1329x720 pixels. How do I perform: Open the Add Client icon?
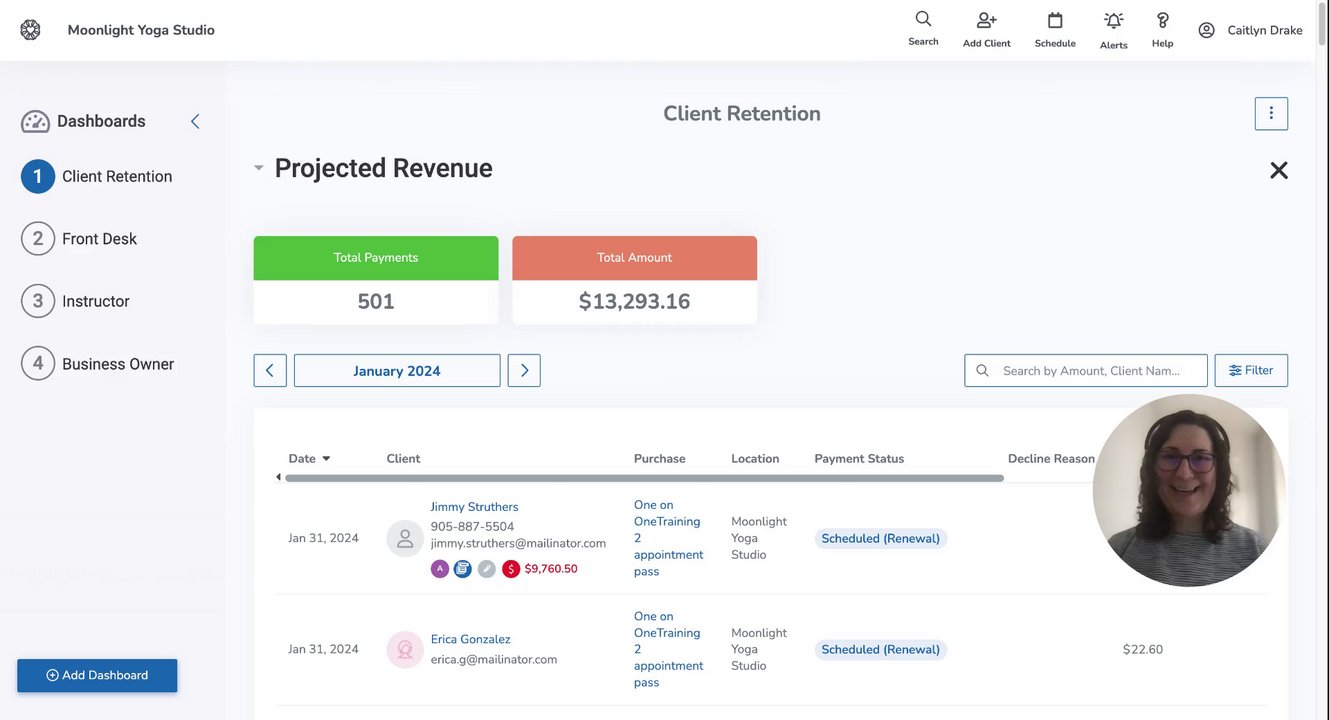(986, 20)
